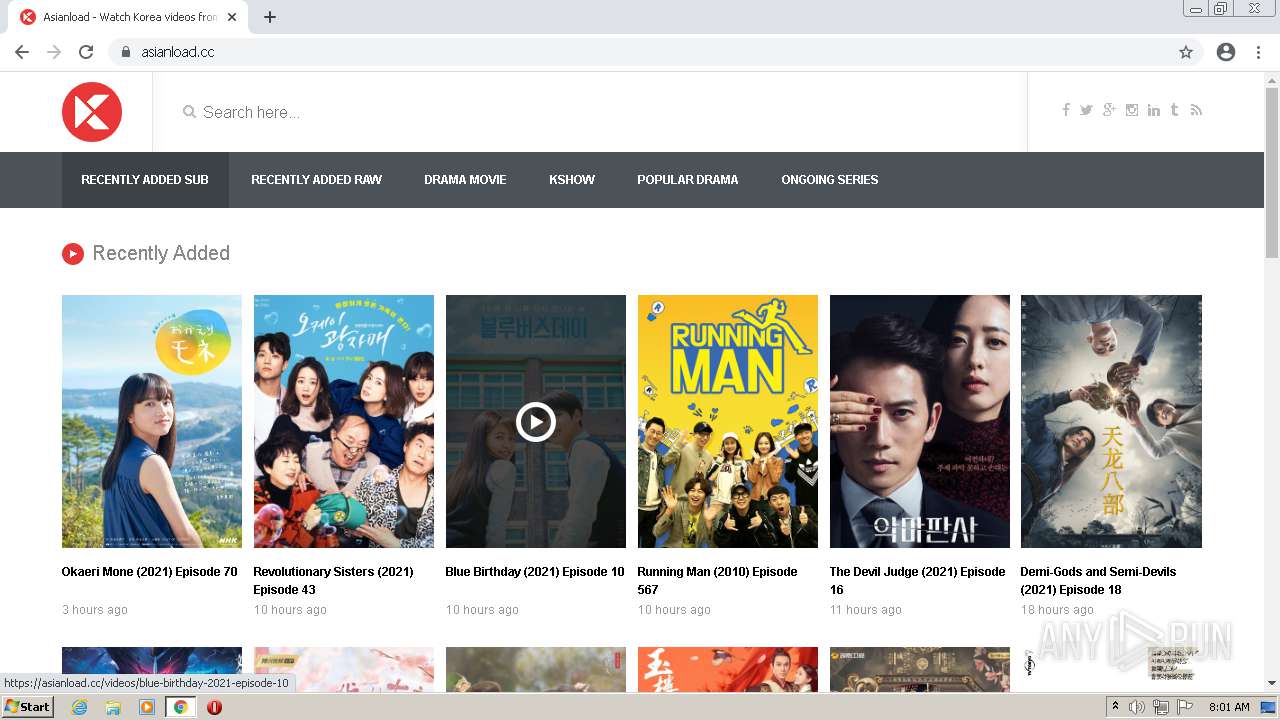Click the 8:01 AM system clock

point(1228,707)
